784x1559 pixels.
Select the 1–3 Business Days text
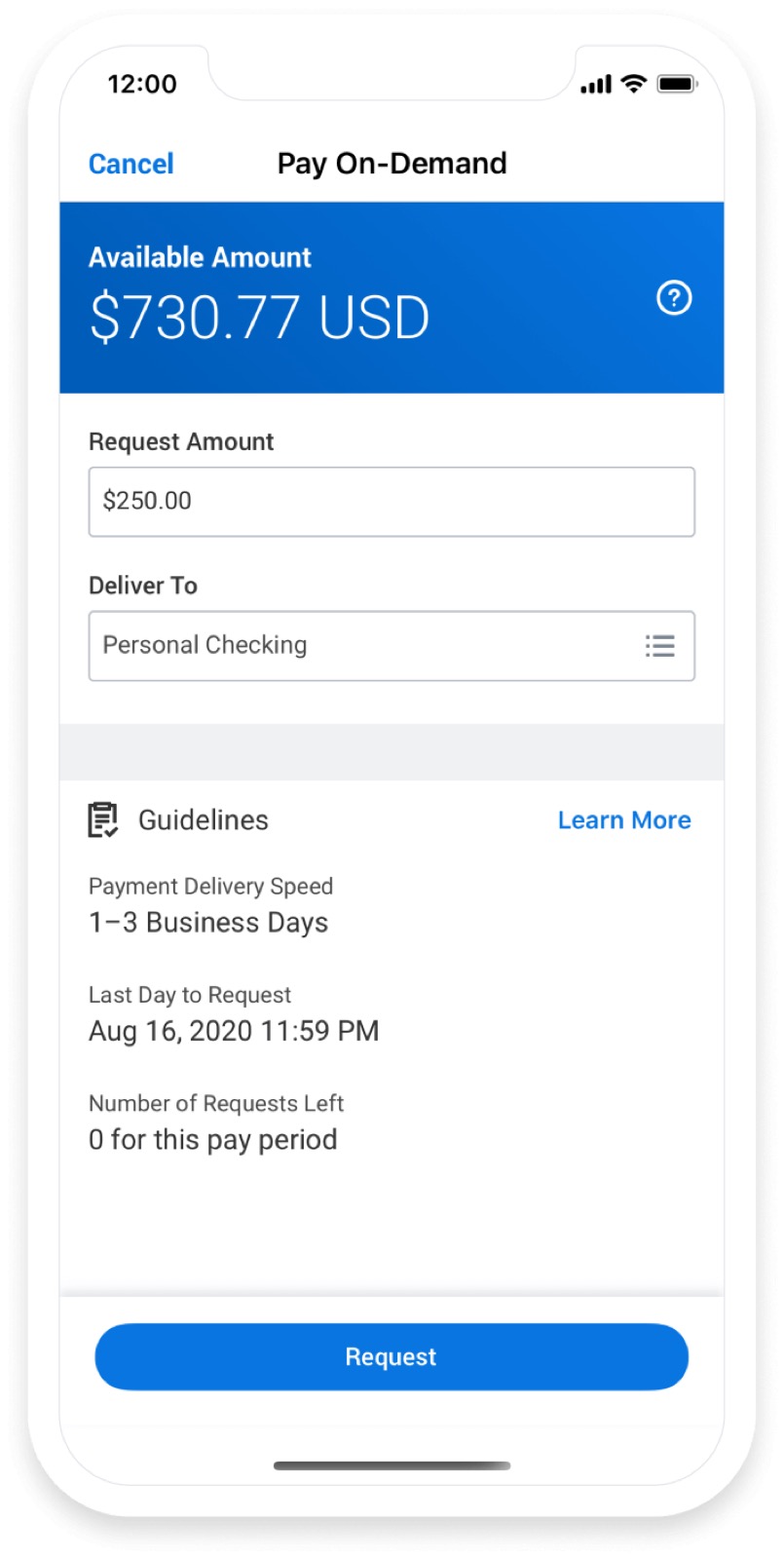[208, 923]
